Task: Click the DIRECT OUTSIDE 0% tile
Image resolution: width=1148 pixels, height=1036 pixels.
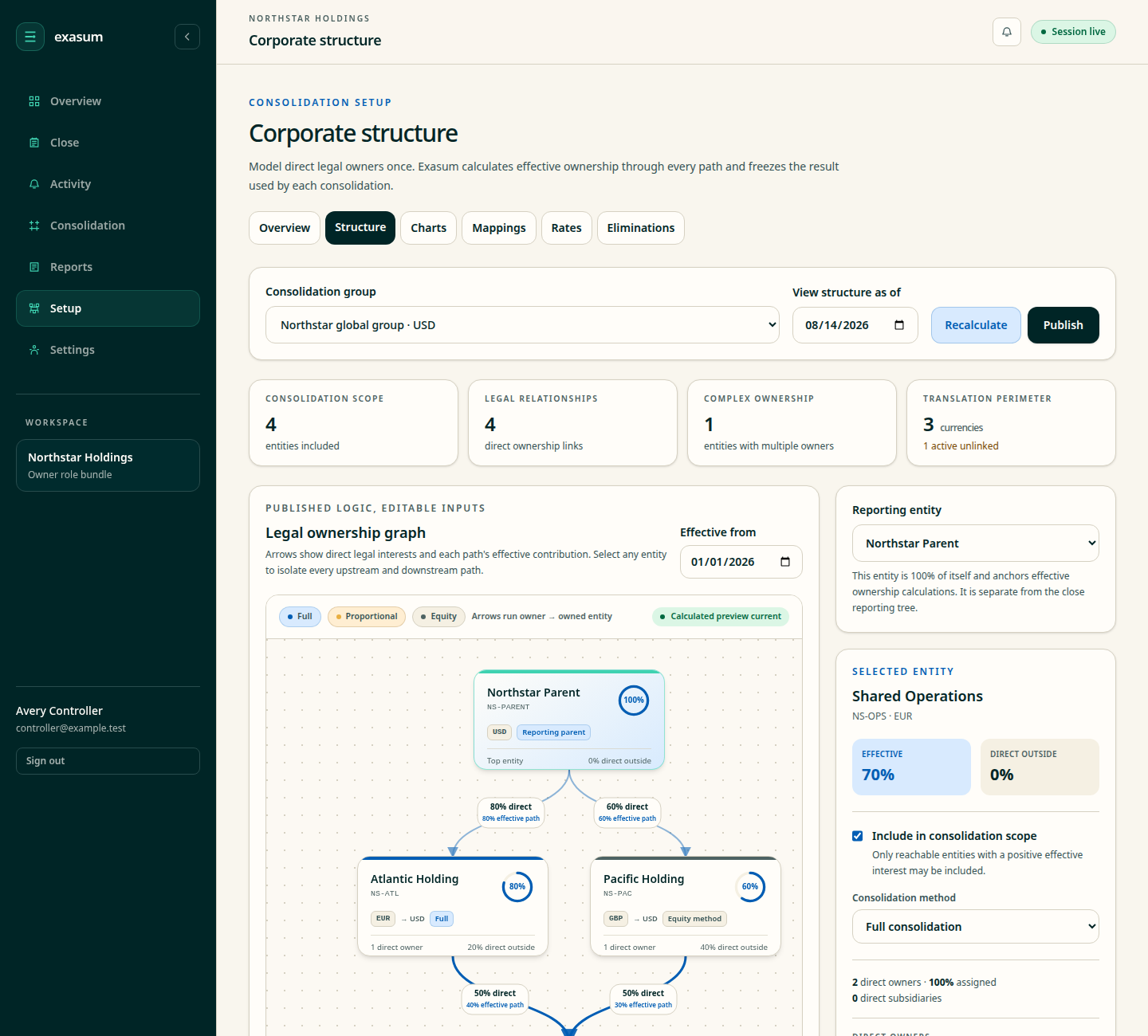Action: click(x=1040, y=767)
